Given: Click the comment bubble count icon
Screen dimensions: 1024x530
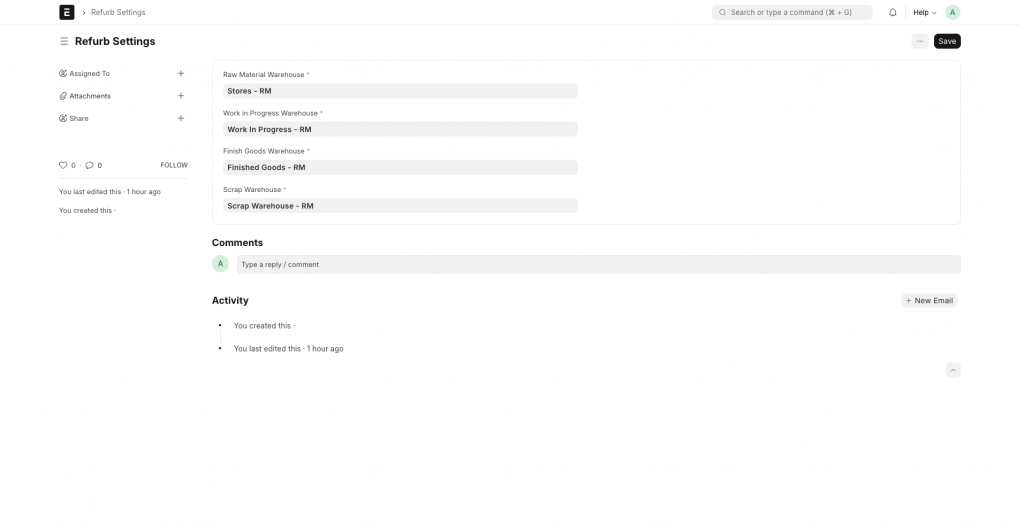Looking at the screenshot, I should coord(89,165).
